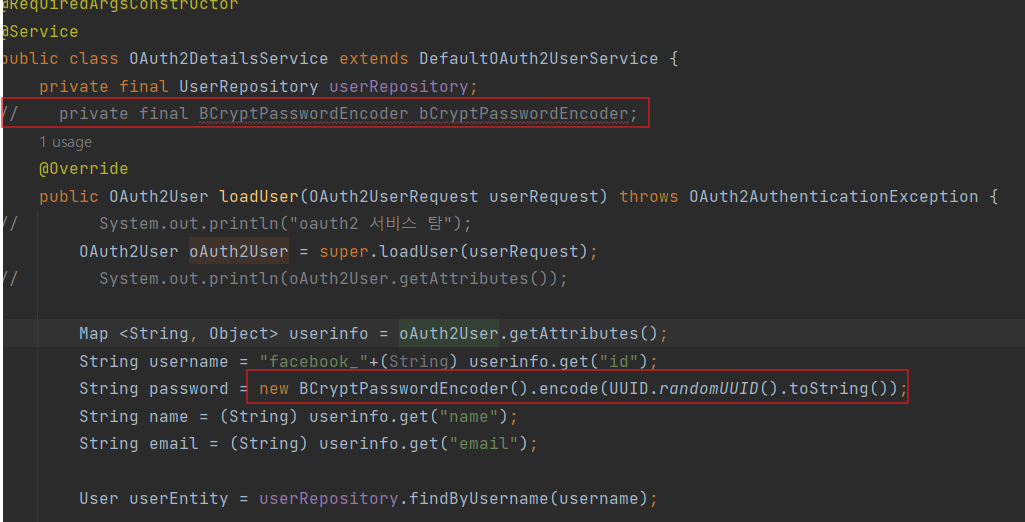Click the encode method call
Viewport: 1025px width, 522px height.
point(568,389)
